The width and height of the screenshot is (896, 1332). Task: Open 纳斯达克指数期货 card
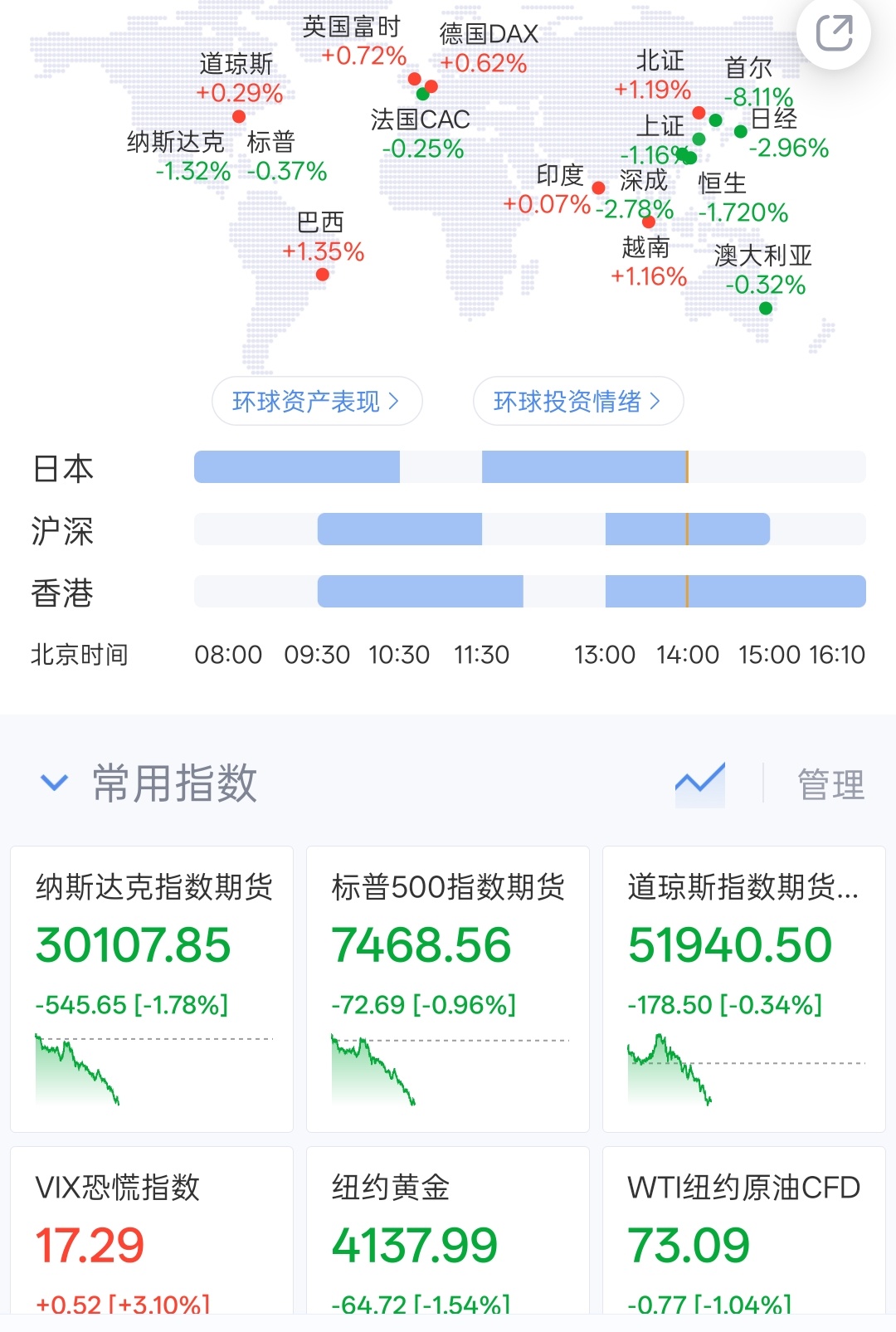pyautogui.click(x=152, y=988)
